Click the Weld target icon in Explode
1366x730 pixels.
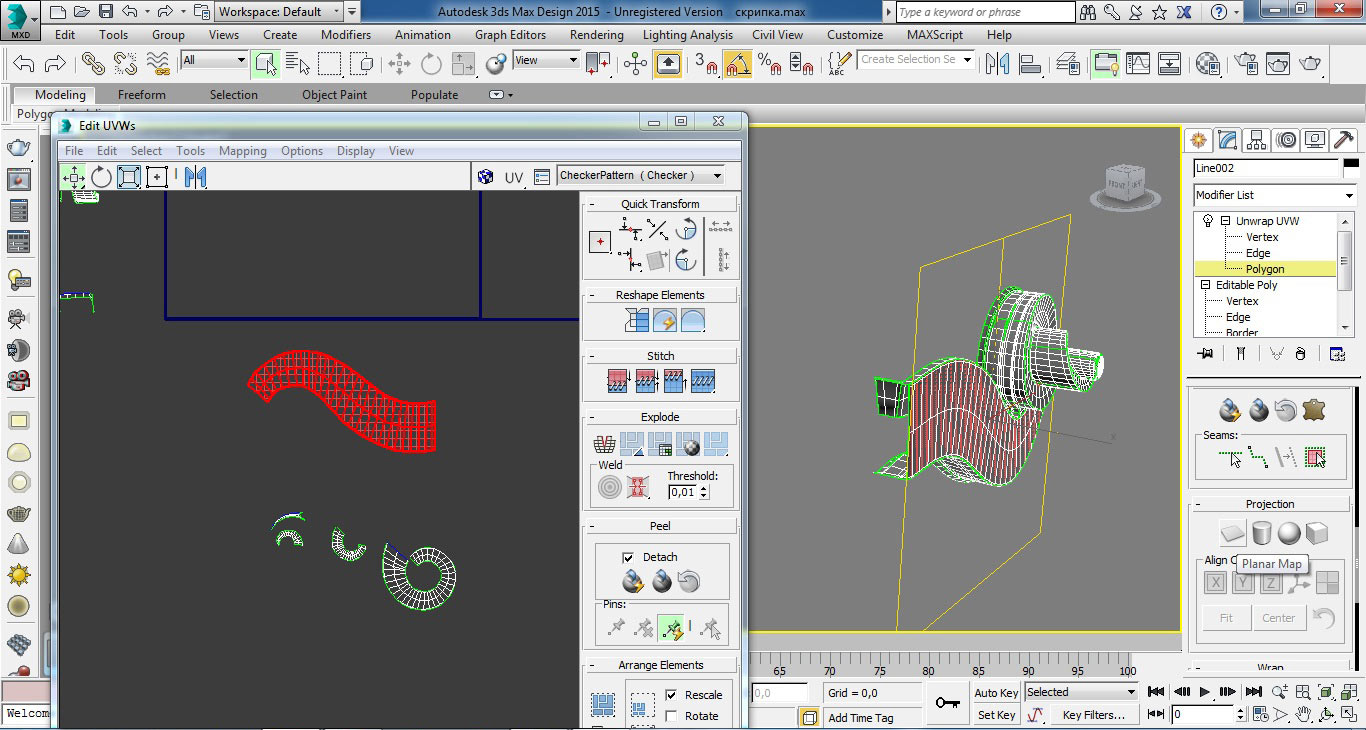(610, 487)
